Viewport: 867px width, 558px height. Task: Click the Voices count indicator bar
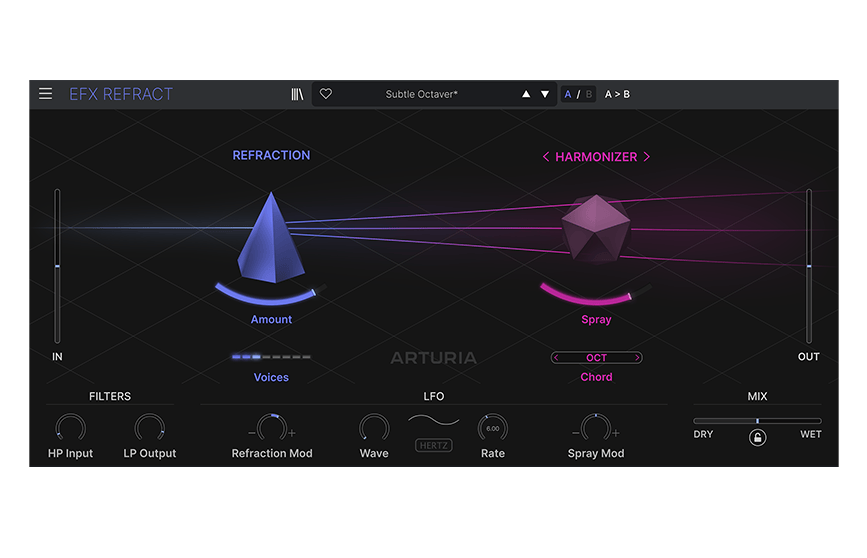(x=271, y=357)
